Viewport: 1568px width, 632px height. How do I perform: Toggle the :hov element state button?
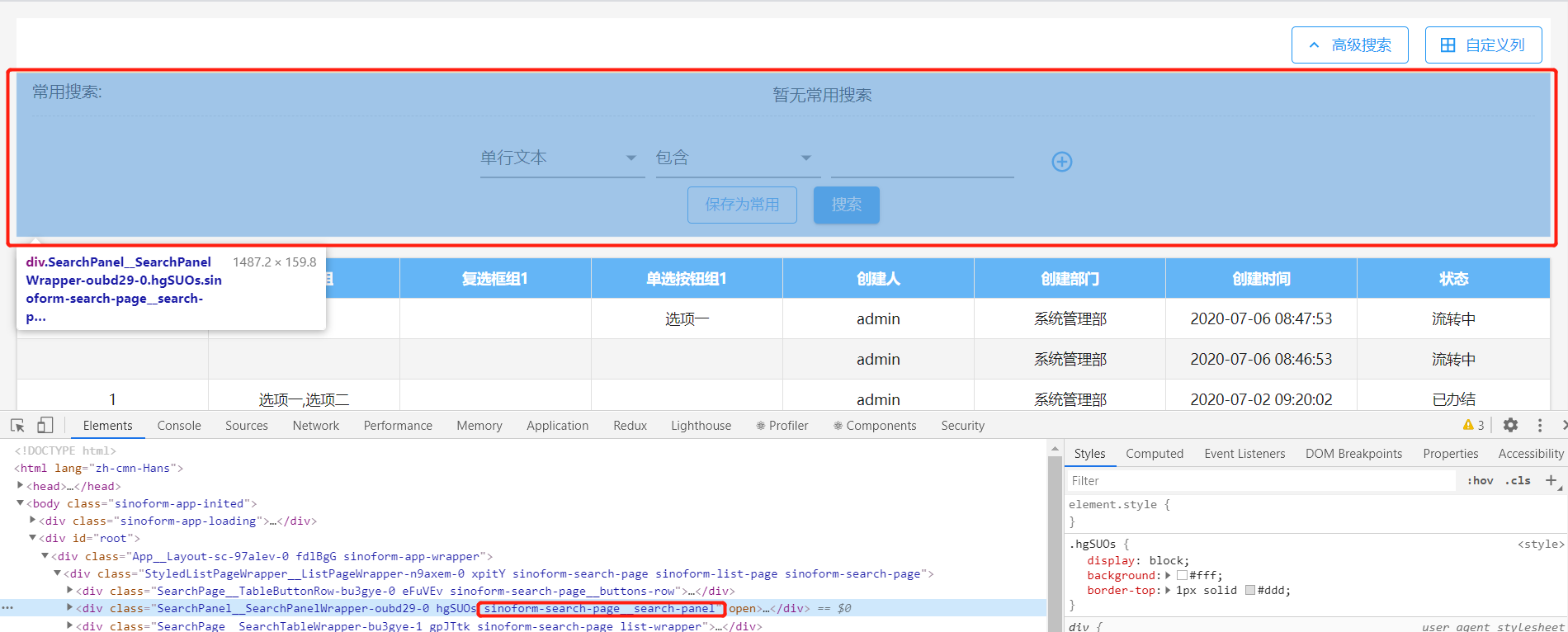coord(1480,481)
